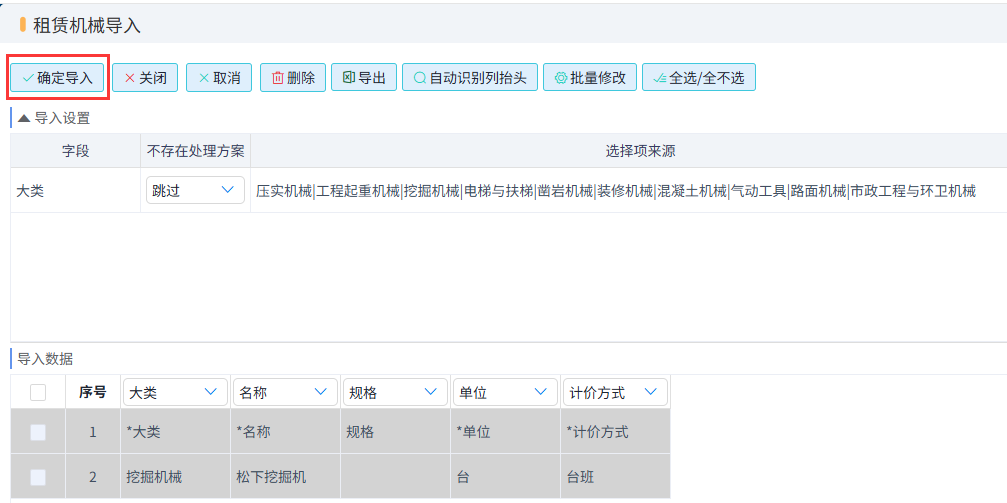This screenshot has width=1007, height=503.
Task: Click row number 2 cell
Action: [92, 477]
